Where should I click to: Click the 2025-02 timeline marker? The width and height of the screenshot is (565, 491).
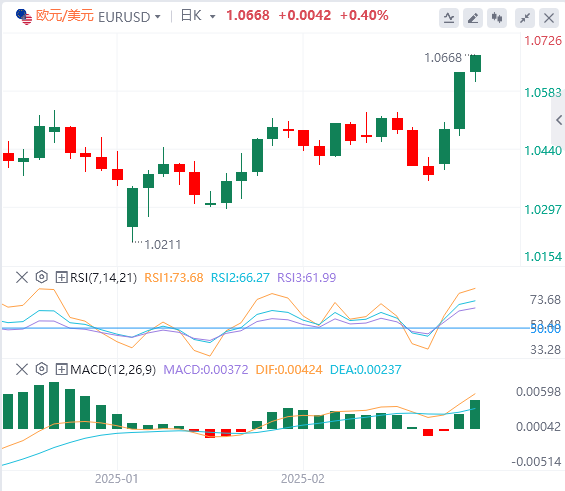[303, 479]
